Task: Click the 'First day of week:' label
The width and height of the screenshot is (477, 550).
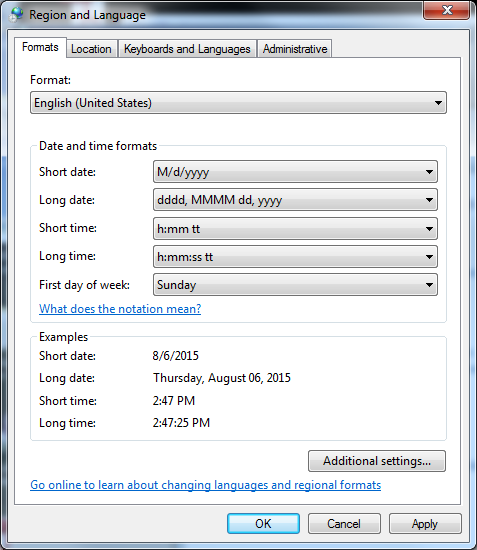Action: coord(85,285)
